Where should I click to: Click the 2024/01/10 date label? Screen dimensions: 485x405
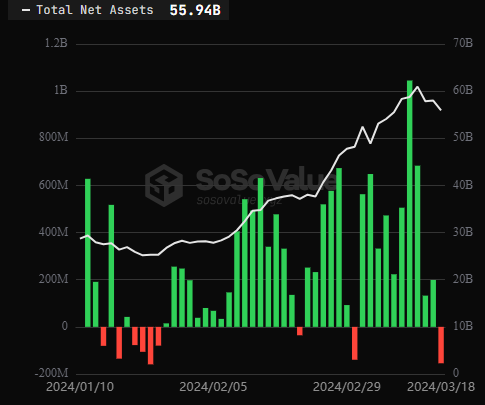80,387
